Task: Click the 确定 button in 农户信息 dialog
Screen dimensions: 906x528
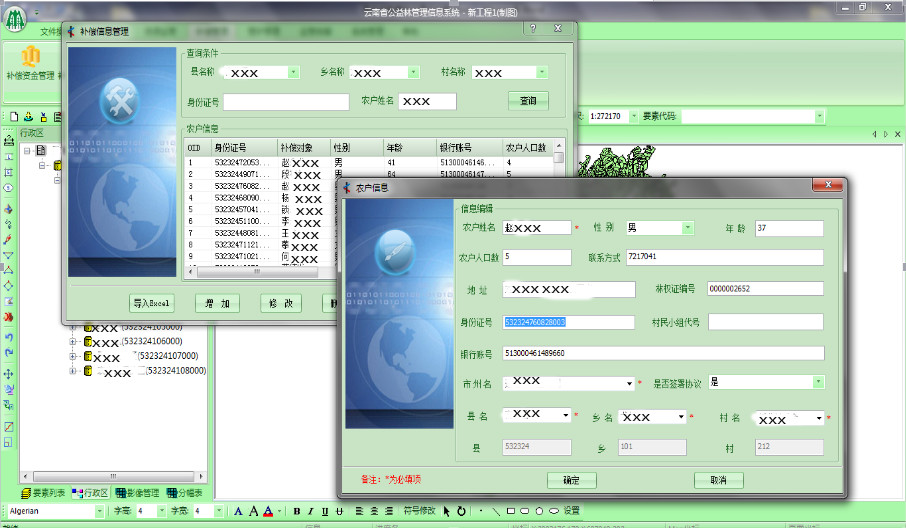Action: coord(571,480)
